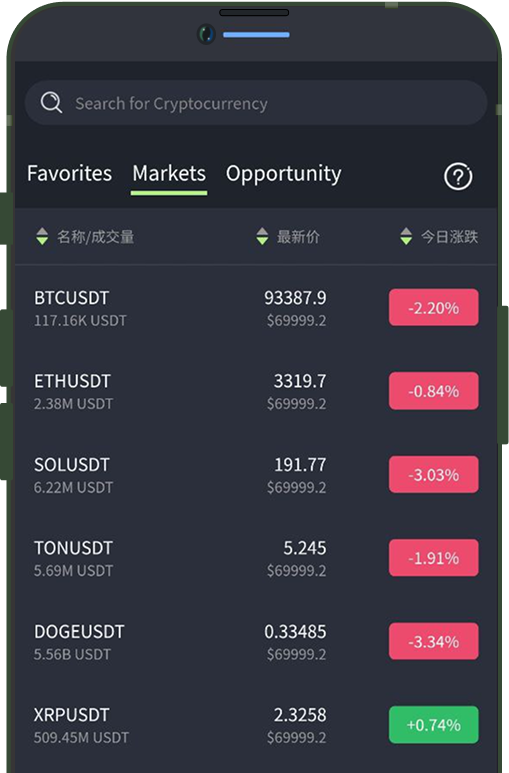Sort by today's change arrows icon

pos(406,237)
